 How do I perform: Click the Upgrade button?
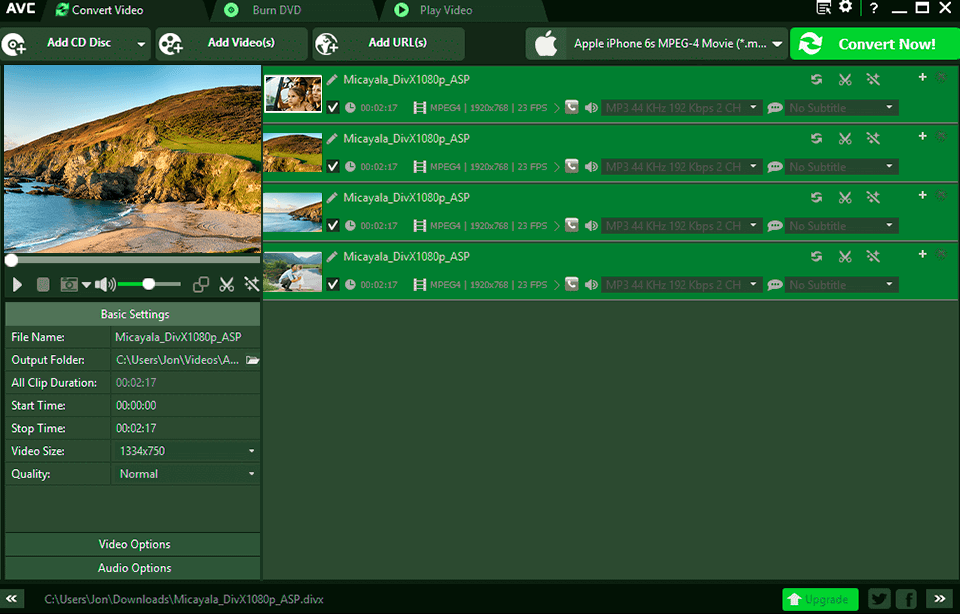click(x=820, y=599)
